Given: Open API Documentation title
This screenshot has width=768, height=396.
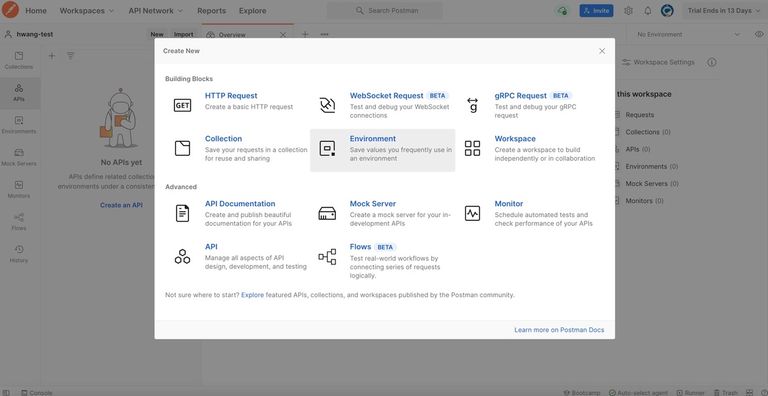Looking at the screenshot, I should pos(240,203).
